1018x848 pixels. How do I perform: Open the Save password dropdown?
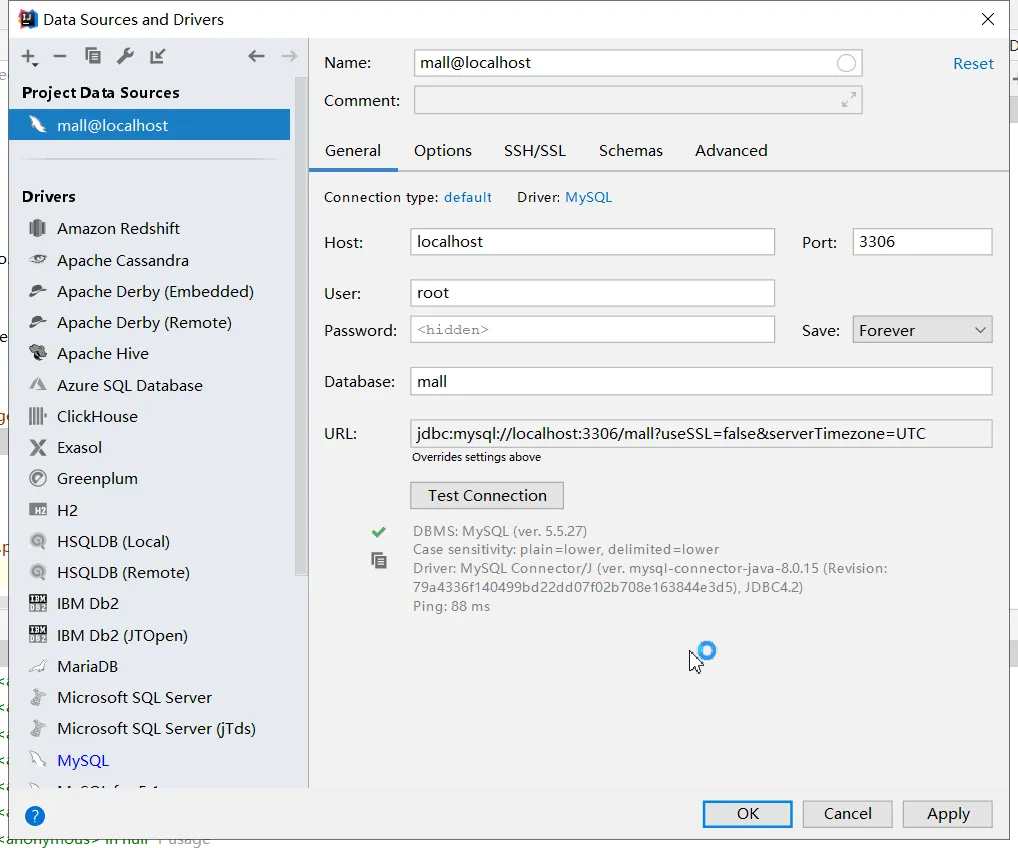[x=921, y=330]
